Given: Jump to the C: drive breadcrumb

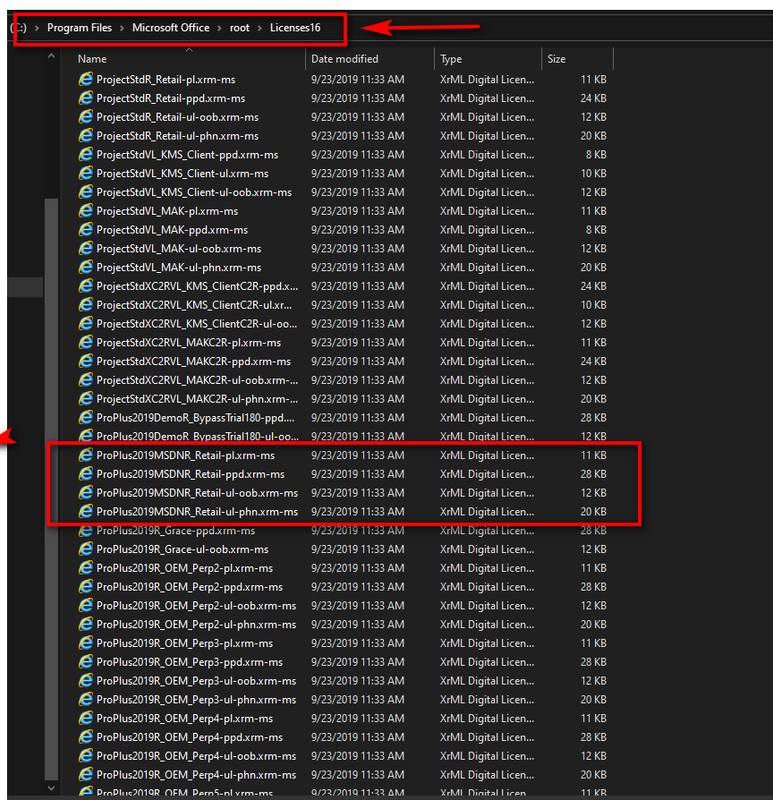Looking at the screenshot, I should [19, 28].
